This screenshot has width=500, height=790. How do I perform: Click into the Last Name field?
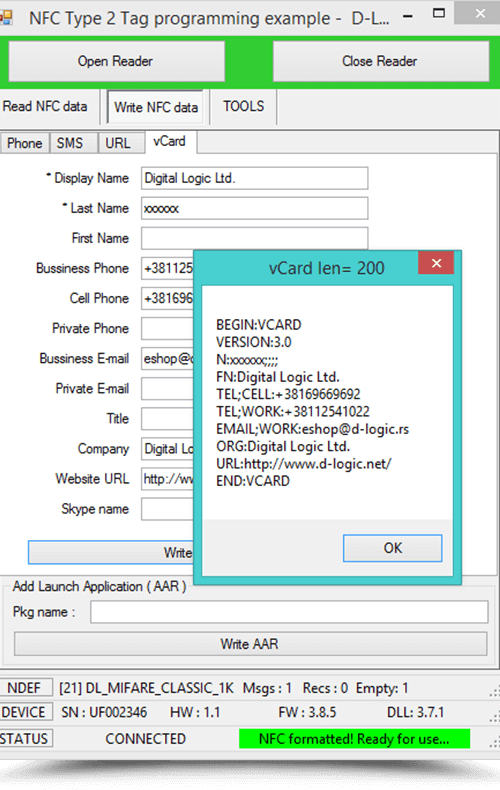255,208
